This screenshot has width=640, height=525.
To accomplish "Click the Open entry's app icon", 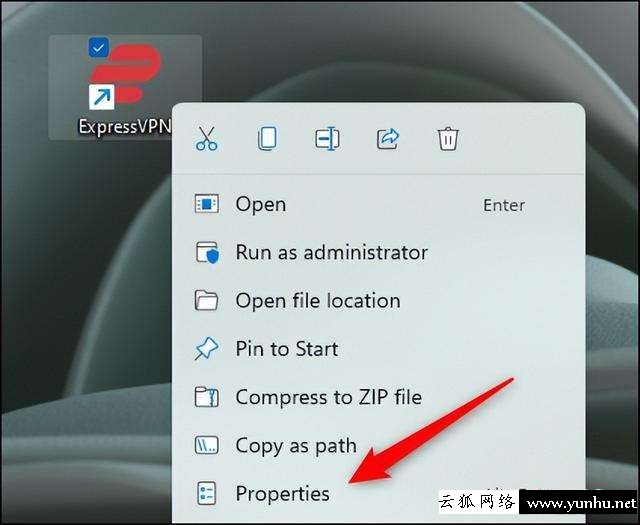I will point(207,204).
